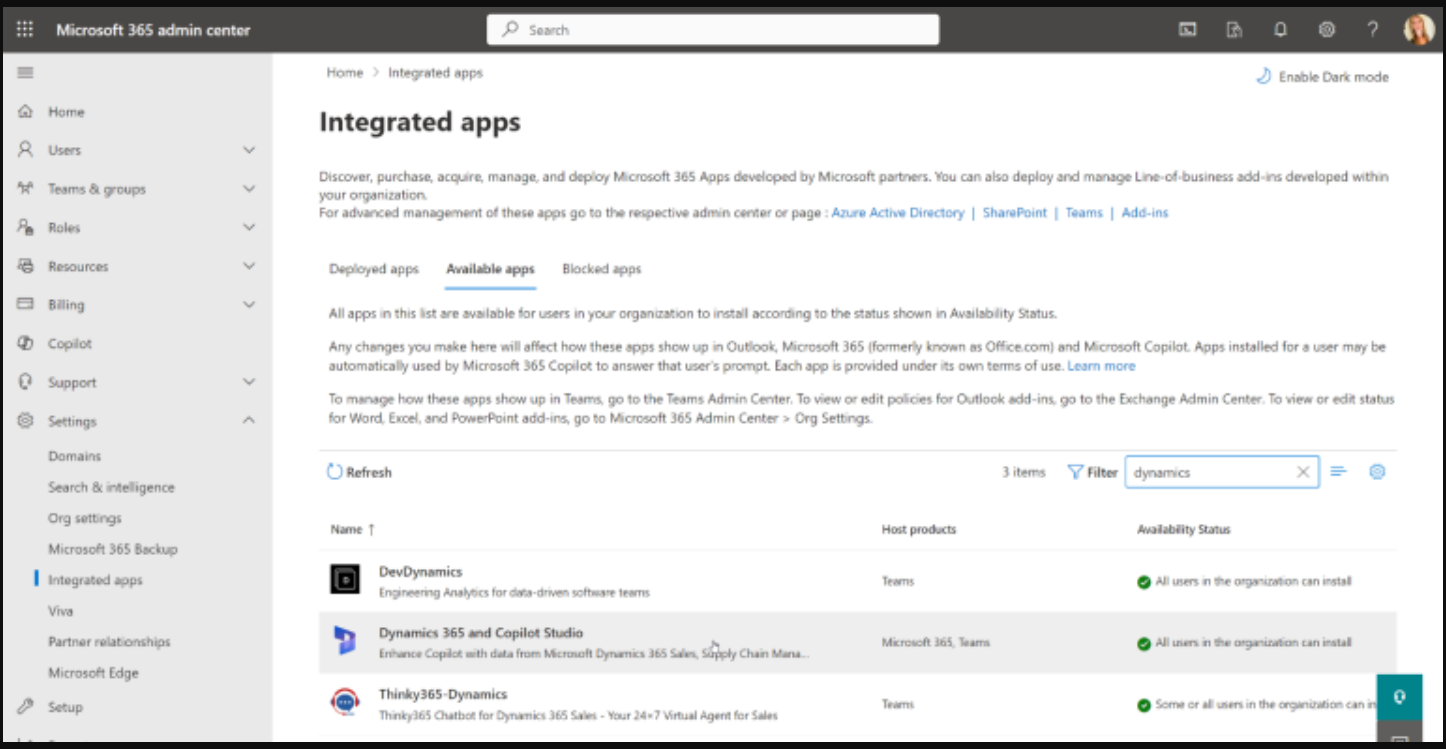Sort by the Name column header
The height and width of the screenshot is (749, 1446).
pos(353,529)
